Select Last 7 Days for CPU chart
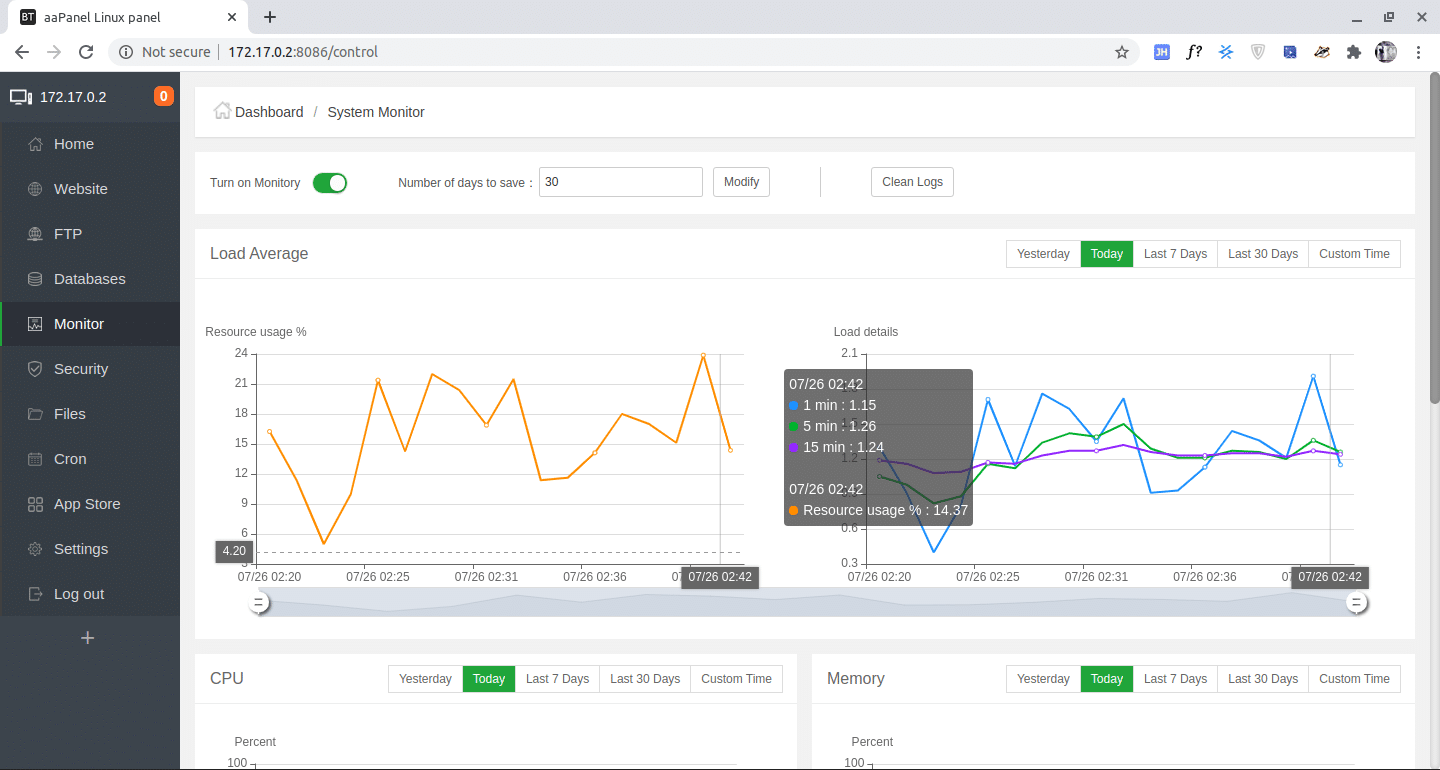Viewport: 1440px width, 770px height. coord(557,679)
